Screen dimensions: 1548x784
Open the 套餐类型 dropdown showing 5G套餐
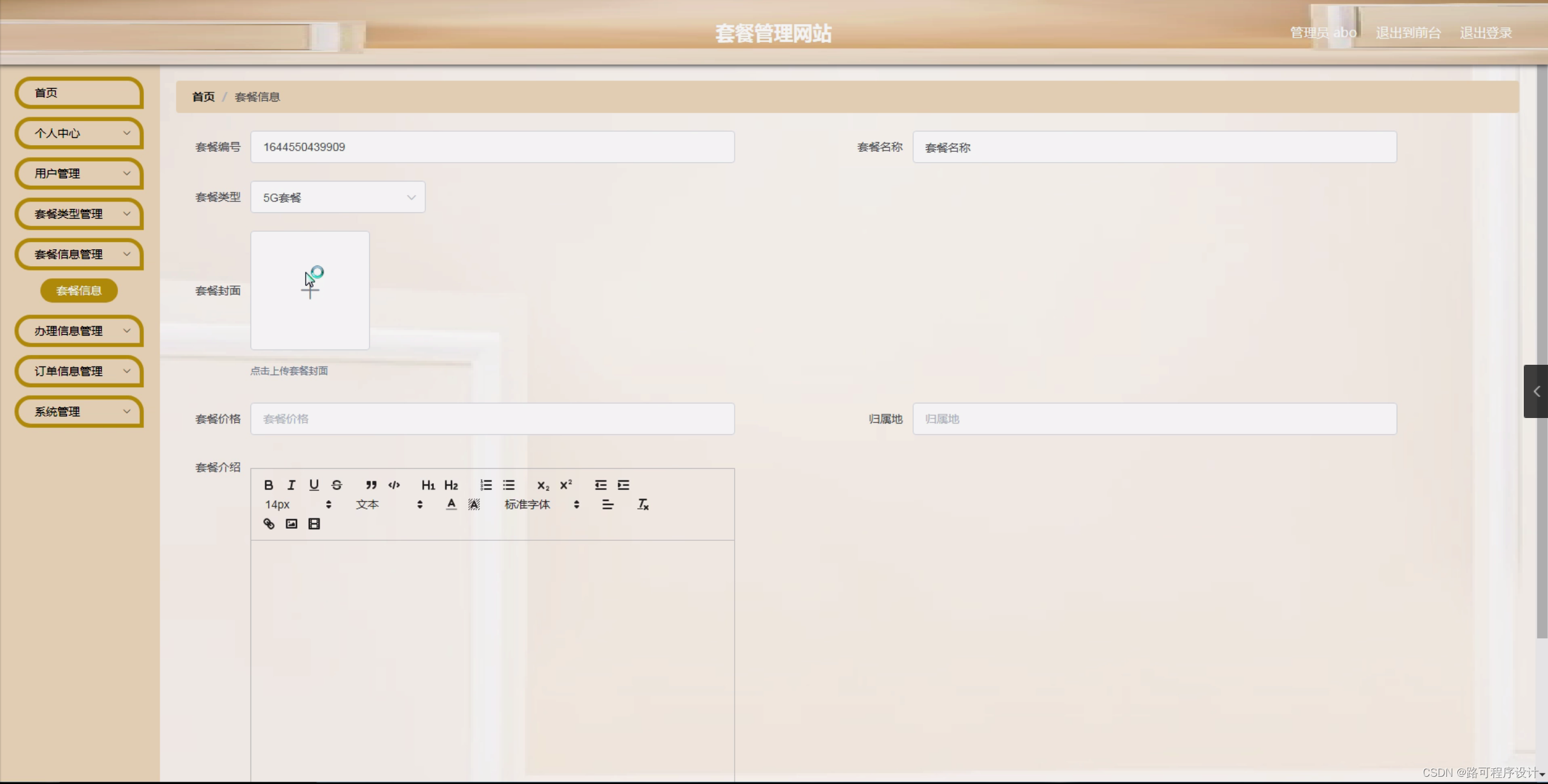pyautogui.click(x=338, y=197)
